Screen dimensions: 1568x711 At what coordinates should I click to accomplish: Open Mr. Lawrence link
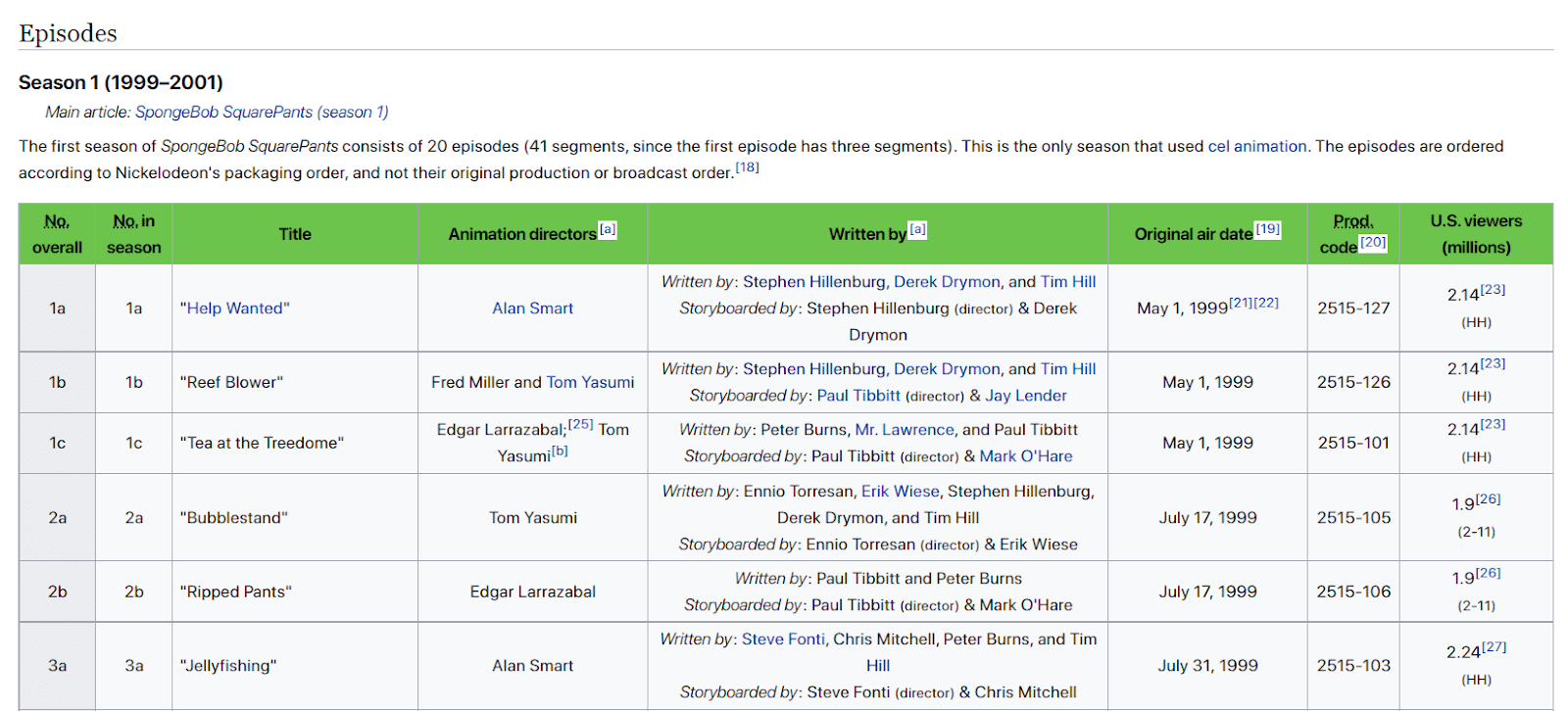[x=905, y=429]
